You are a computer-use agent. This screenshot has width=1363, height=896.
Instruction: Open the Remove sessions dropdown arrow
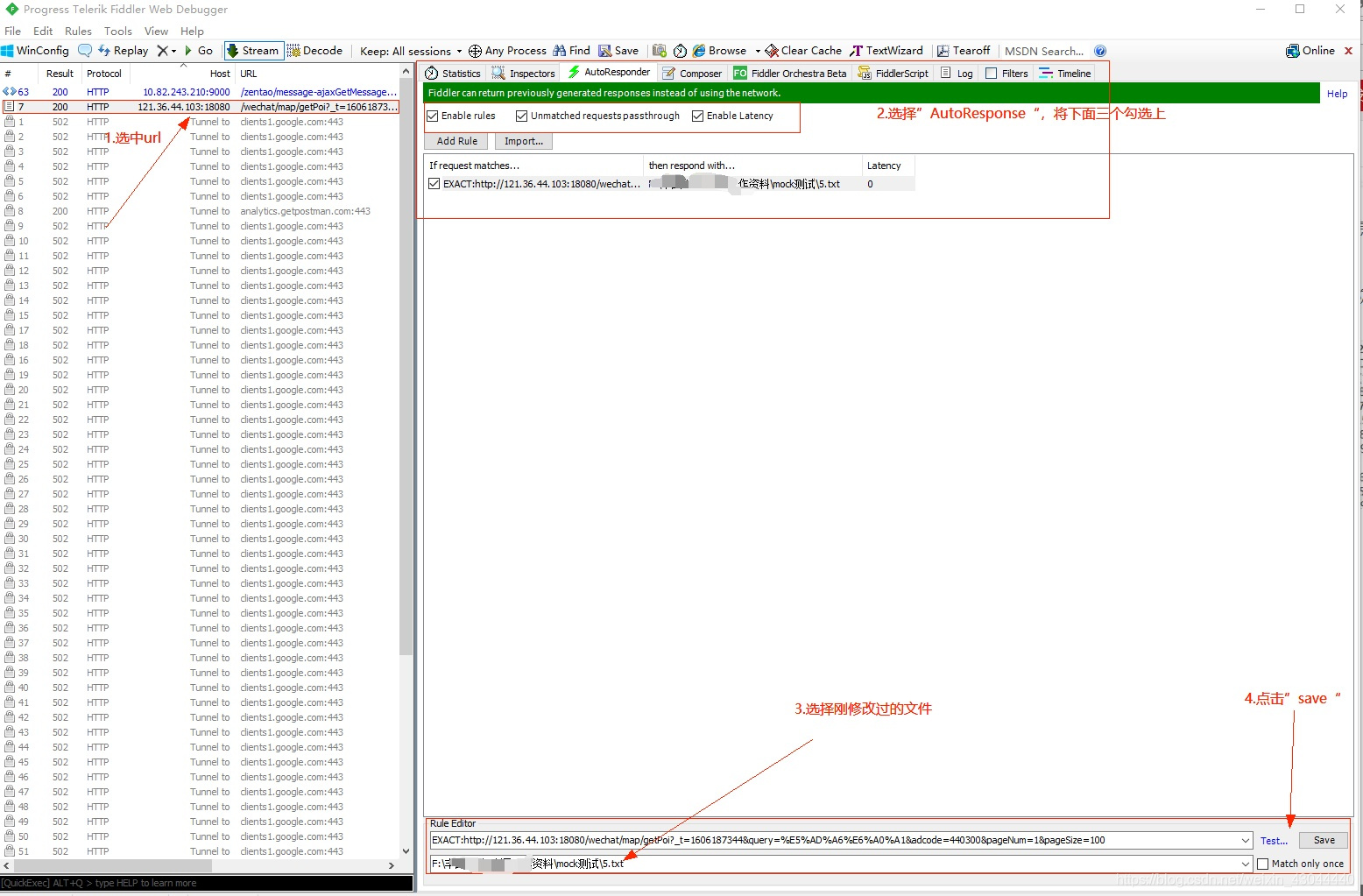click(173, 51)
